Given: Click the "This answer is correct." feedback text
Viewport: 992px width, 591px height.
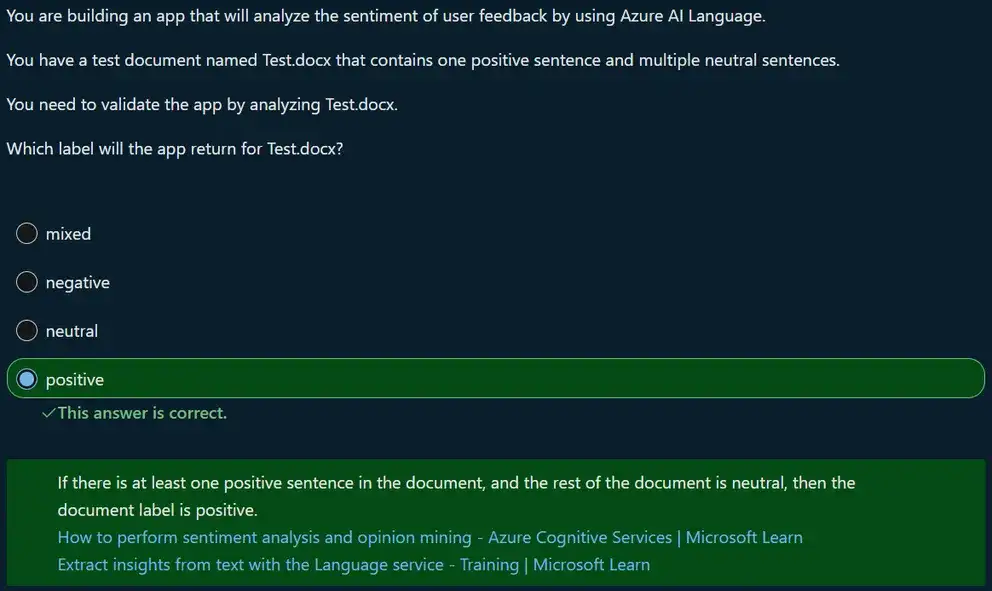Looking at the screenshot, I should coord(142,413).
